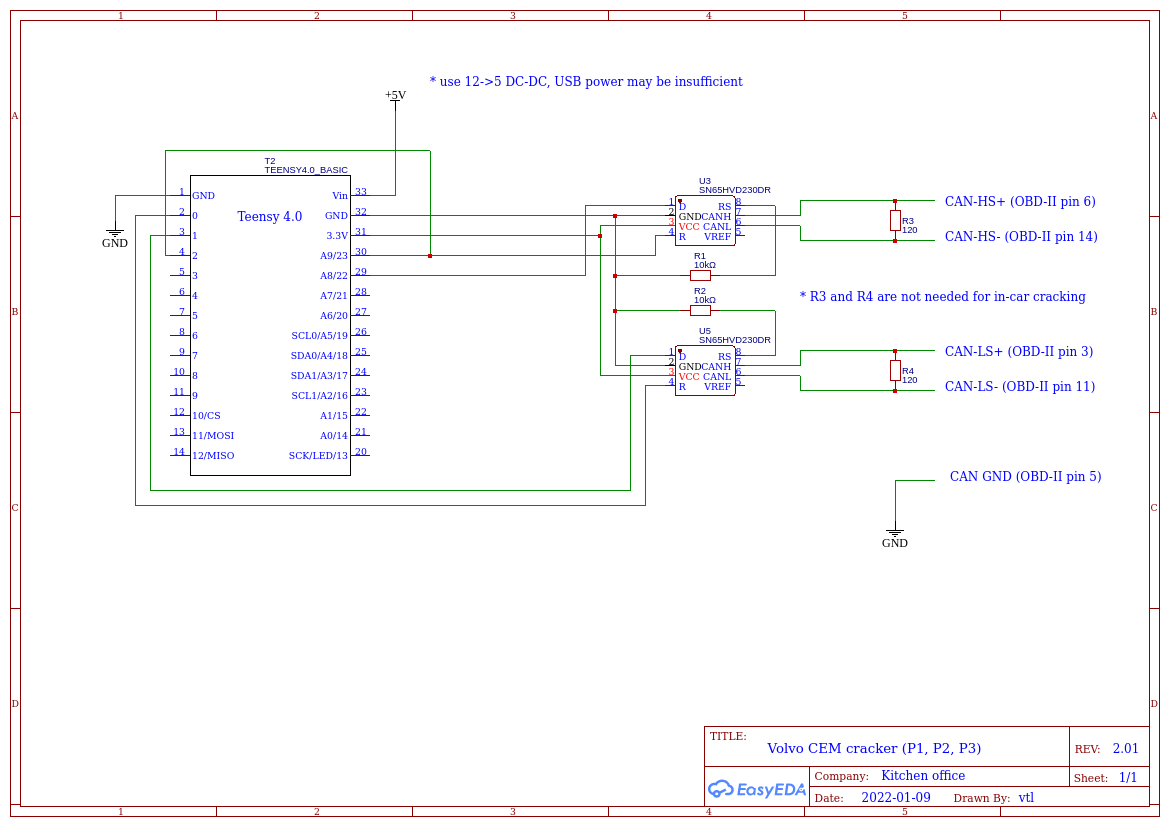Select the CAN-HS+ OBD-II pin 6 label
The height and width of the screenshot is (828, 1169).
1019,201
